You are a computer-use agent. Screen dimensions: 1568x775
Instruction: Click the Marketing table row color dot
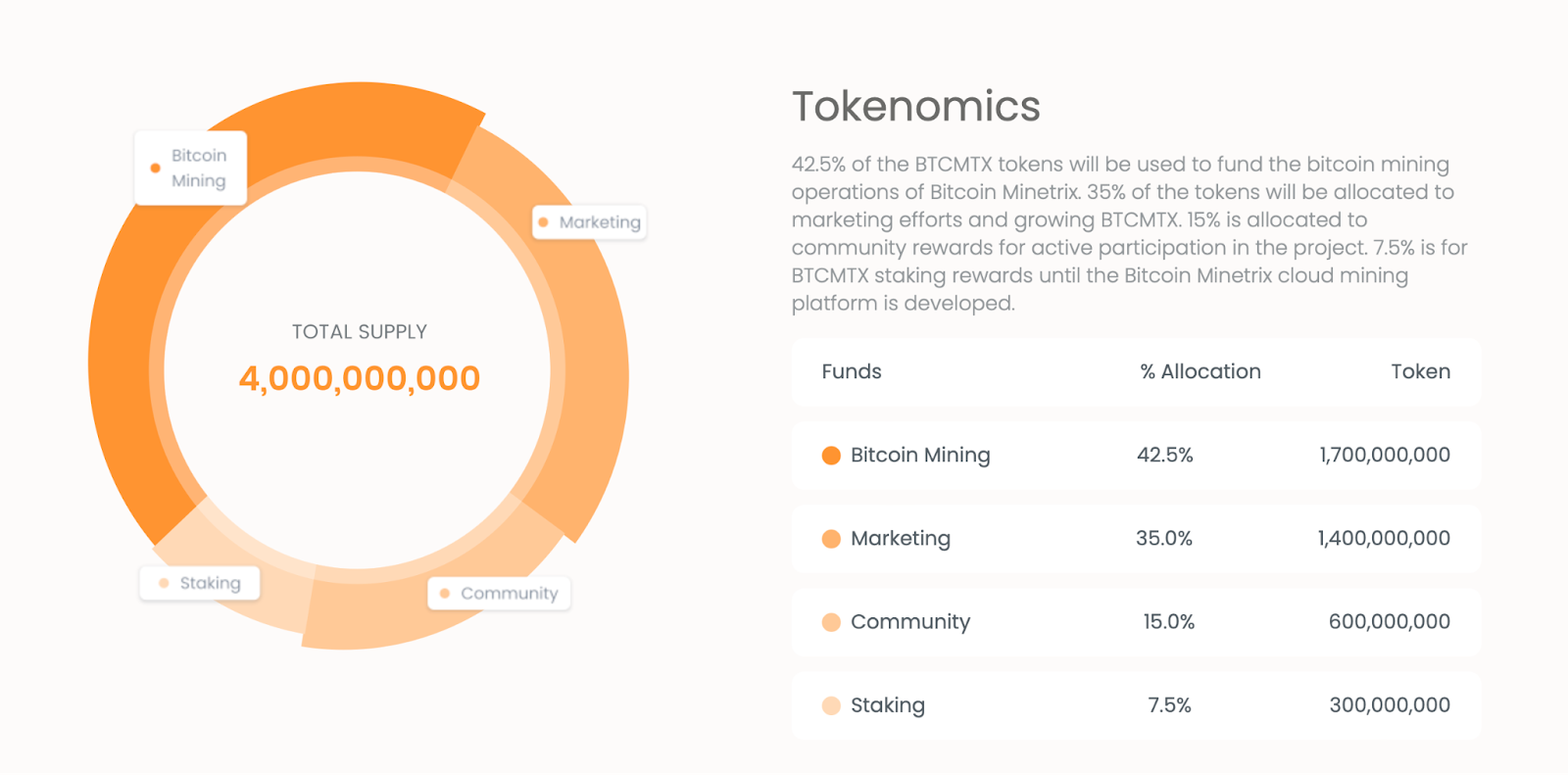831,539
